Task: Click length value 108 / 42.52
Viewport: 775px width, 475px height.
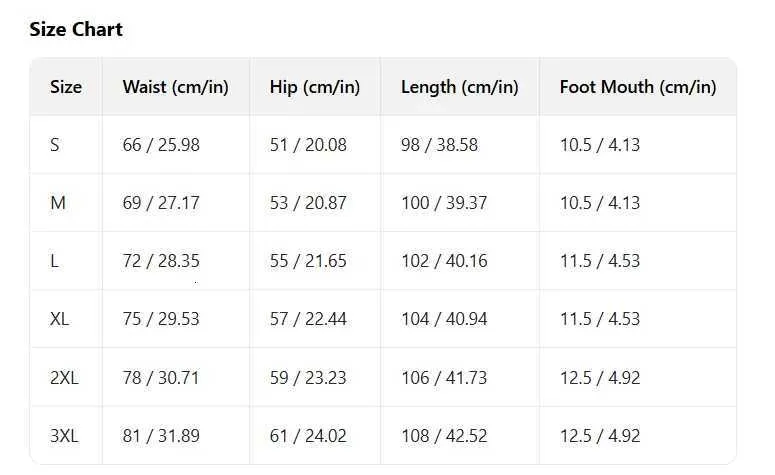Action: (x=444, y=436)
